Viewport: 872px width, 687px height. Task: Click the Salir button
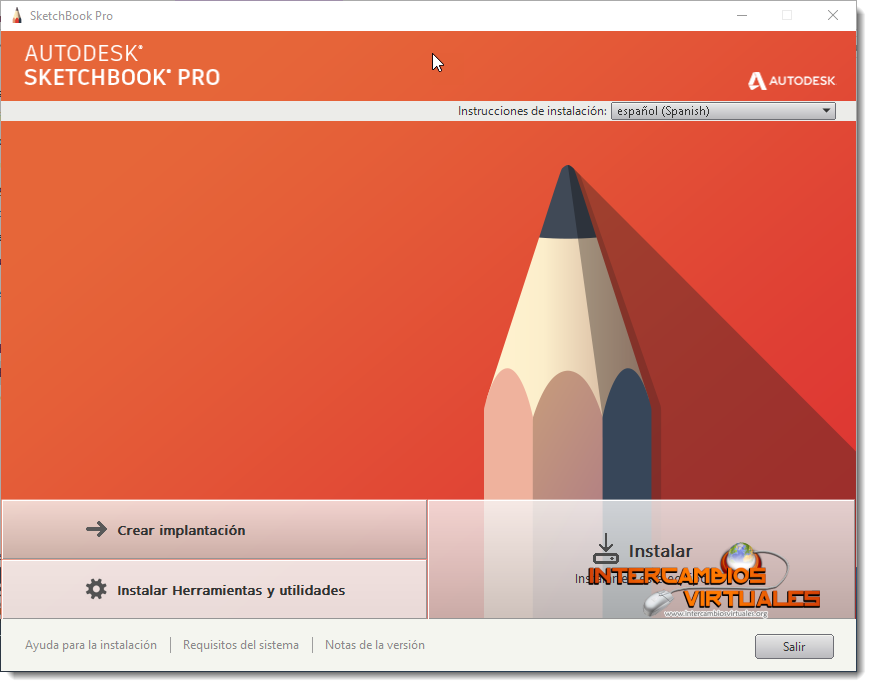point(794,646)
